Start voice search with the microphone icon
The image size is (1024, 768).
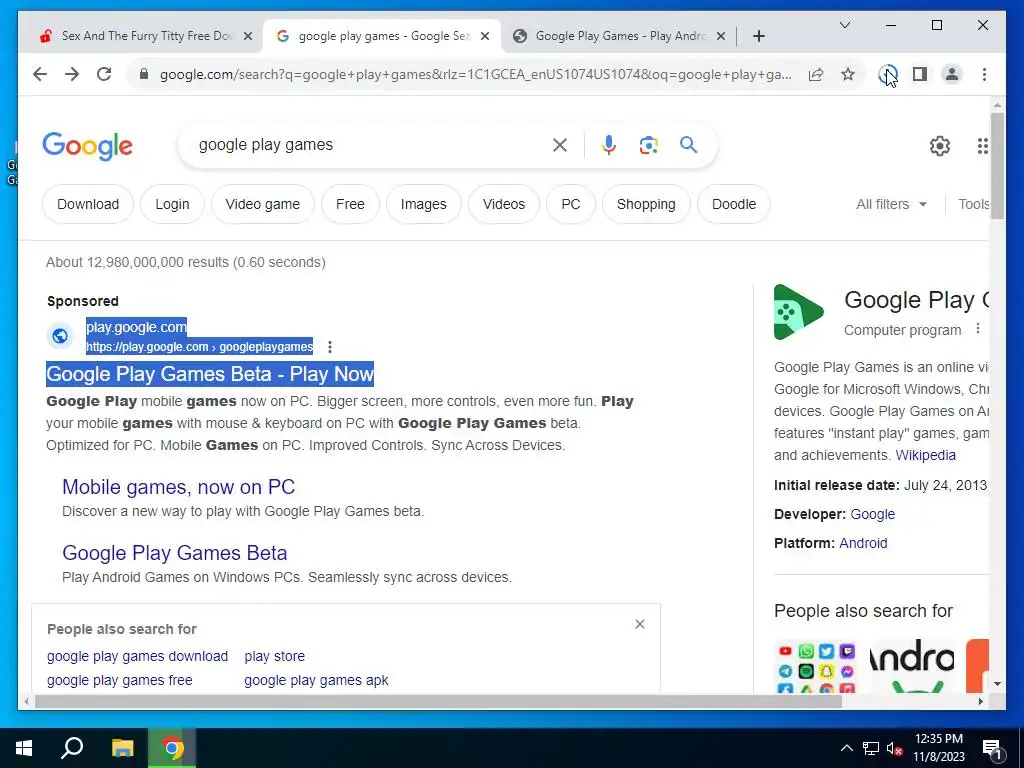click(609, 145)
